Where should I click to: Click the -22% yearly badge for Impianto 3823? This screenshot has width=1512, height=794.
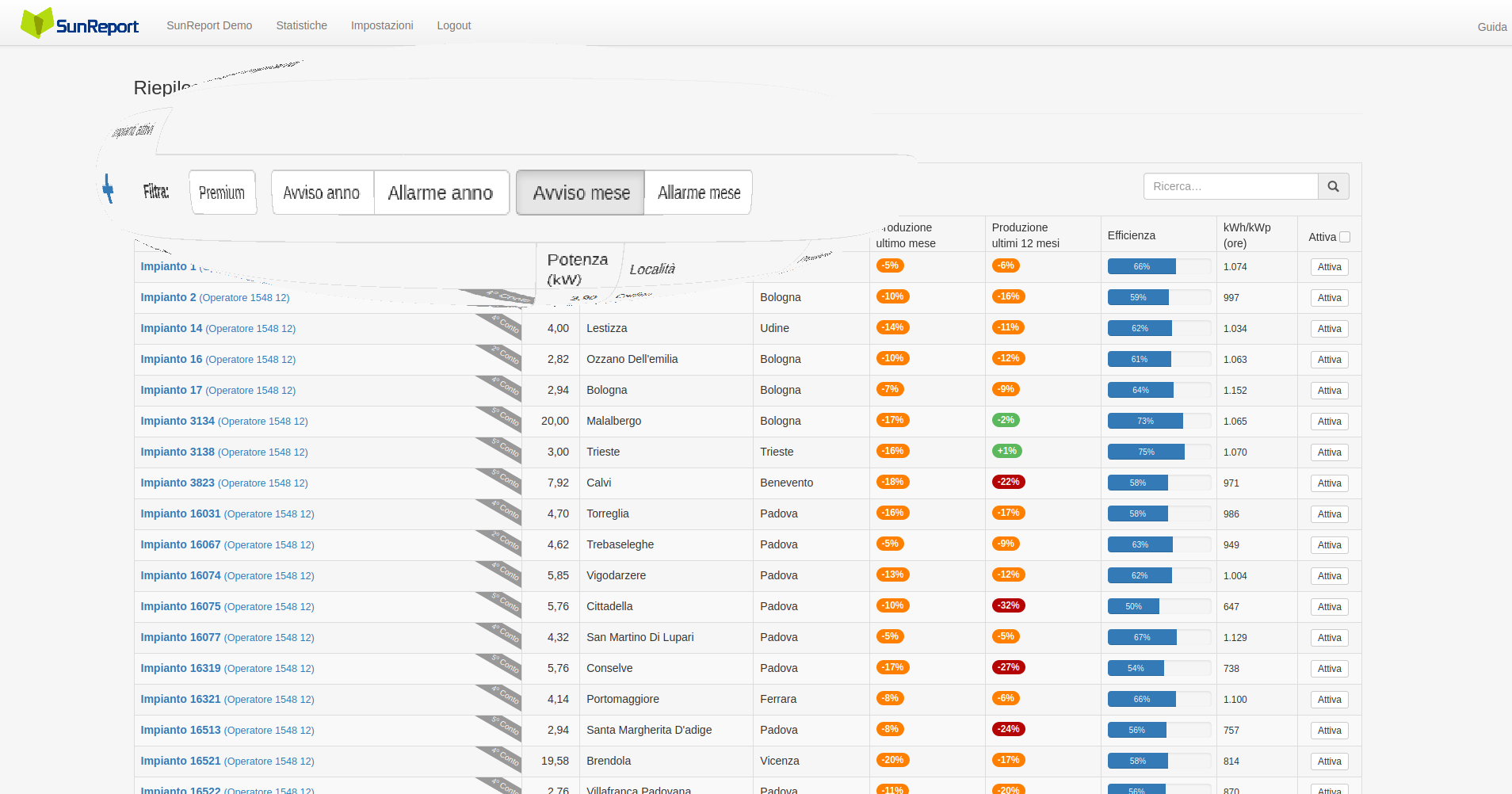point(1009,482)
